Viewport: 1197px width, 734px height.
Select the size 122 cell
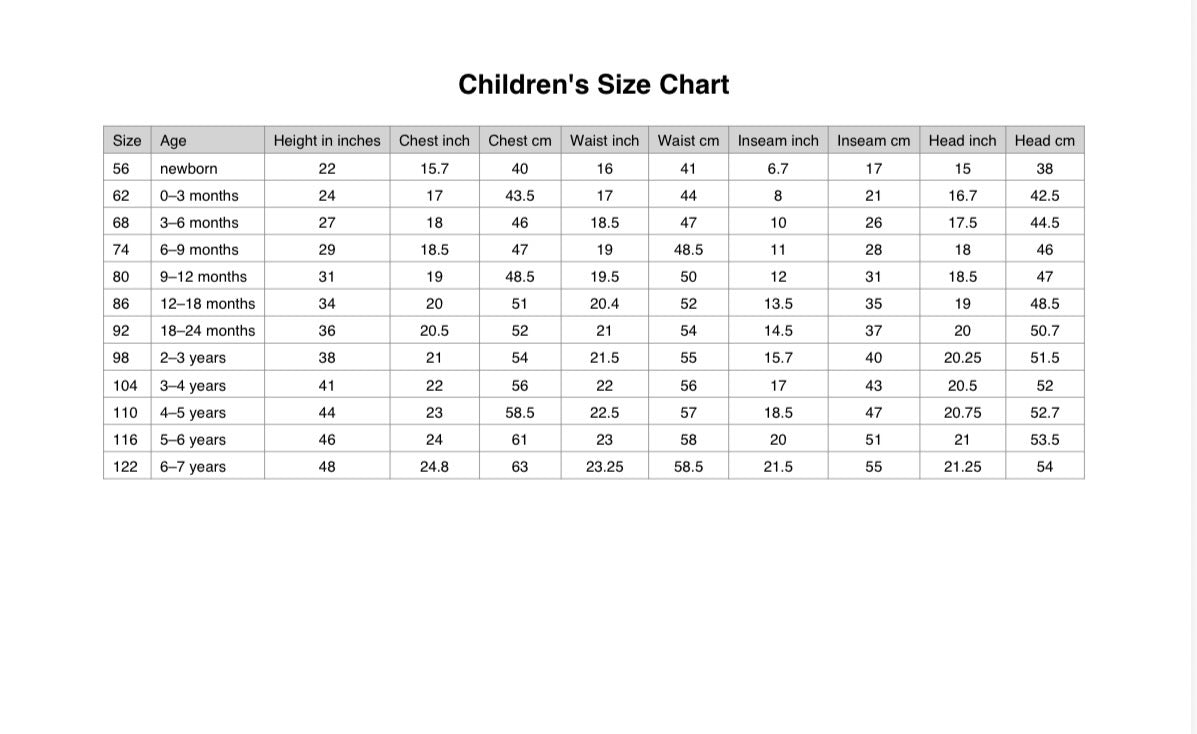point(125,467)
